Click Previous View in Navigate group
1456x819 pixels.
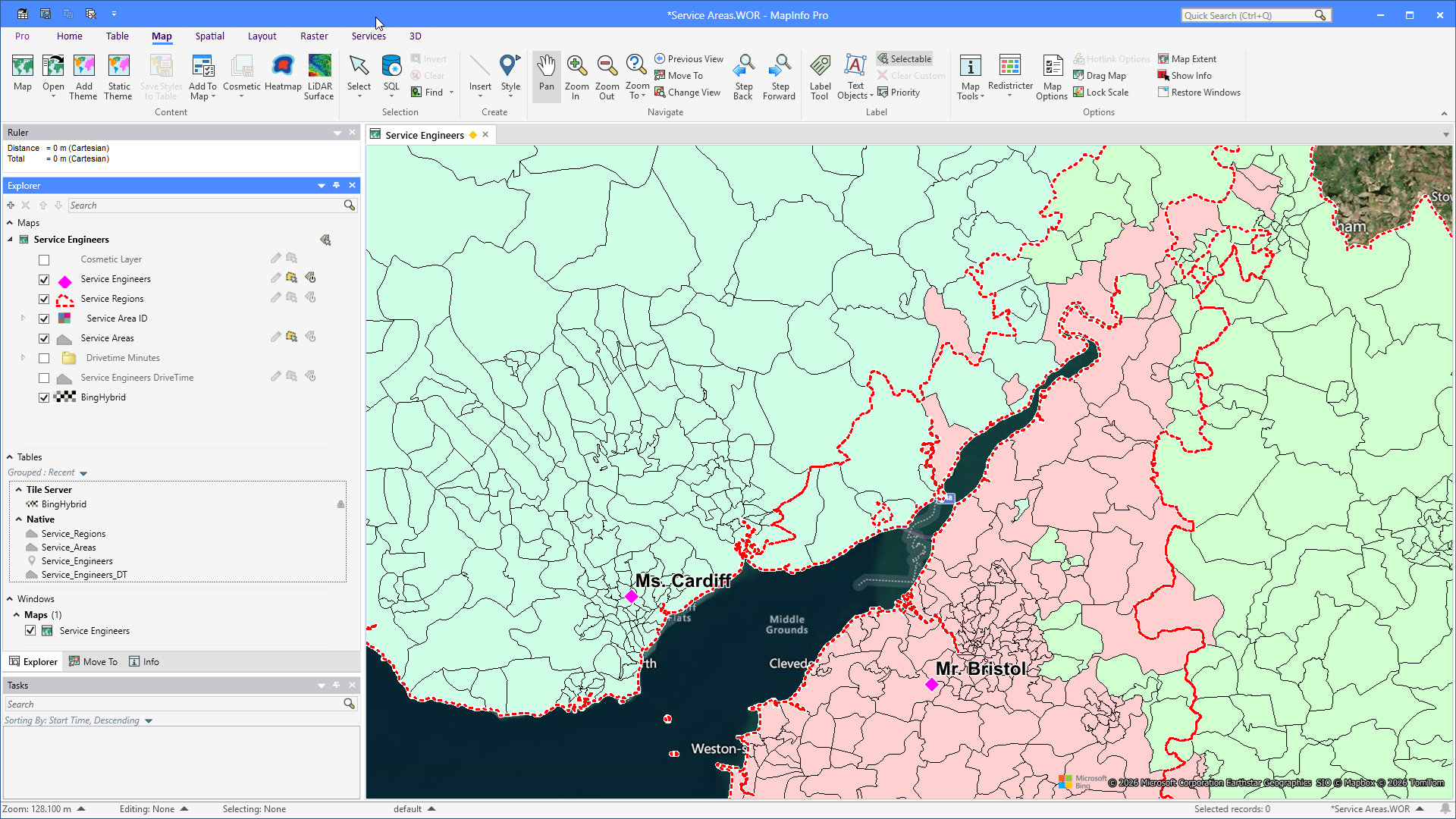[x=689, y=59]
